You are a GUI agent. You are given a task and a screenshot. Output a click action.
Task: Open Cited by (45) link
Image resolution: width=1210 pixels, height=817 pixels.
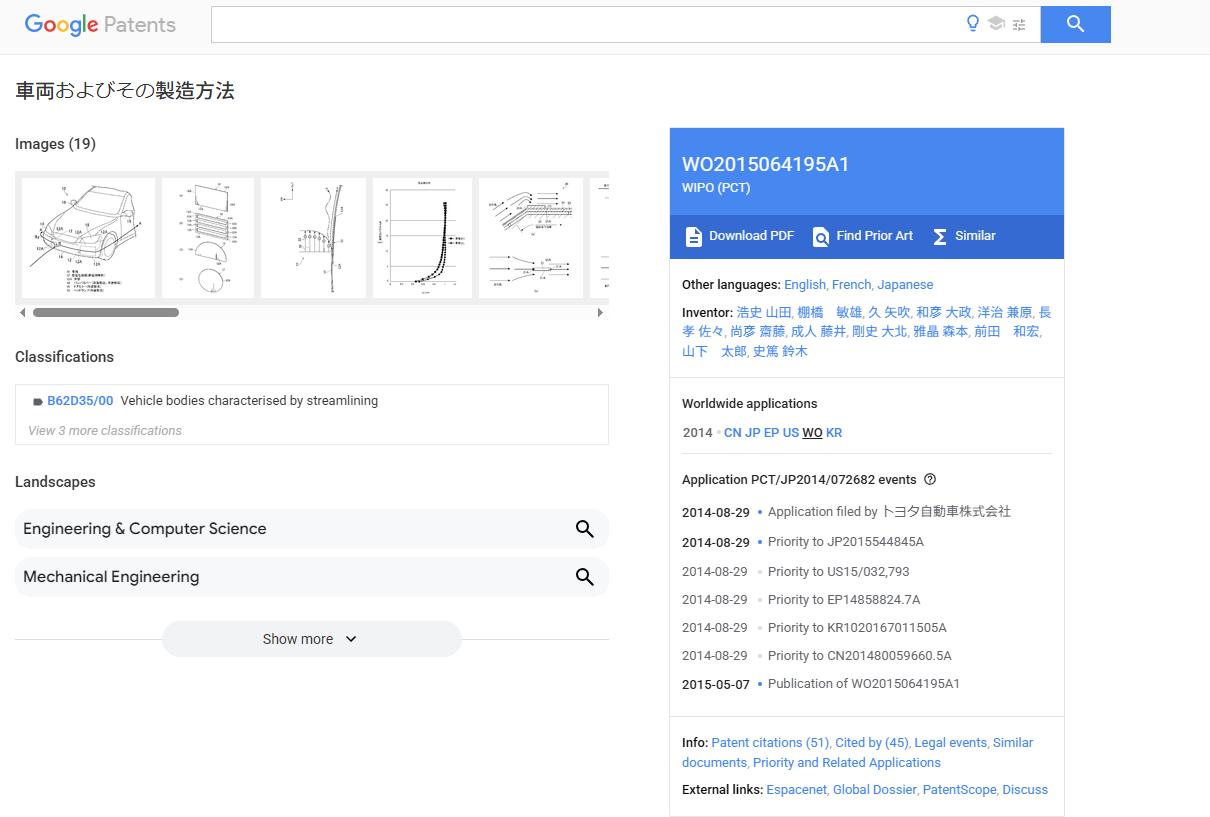pos(872,743)
